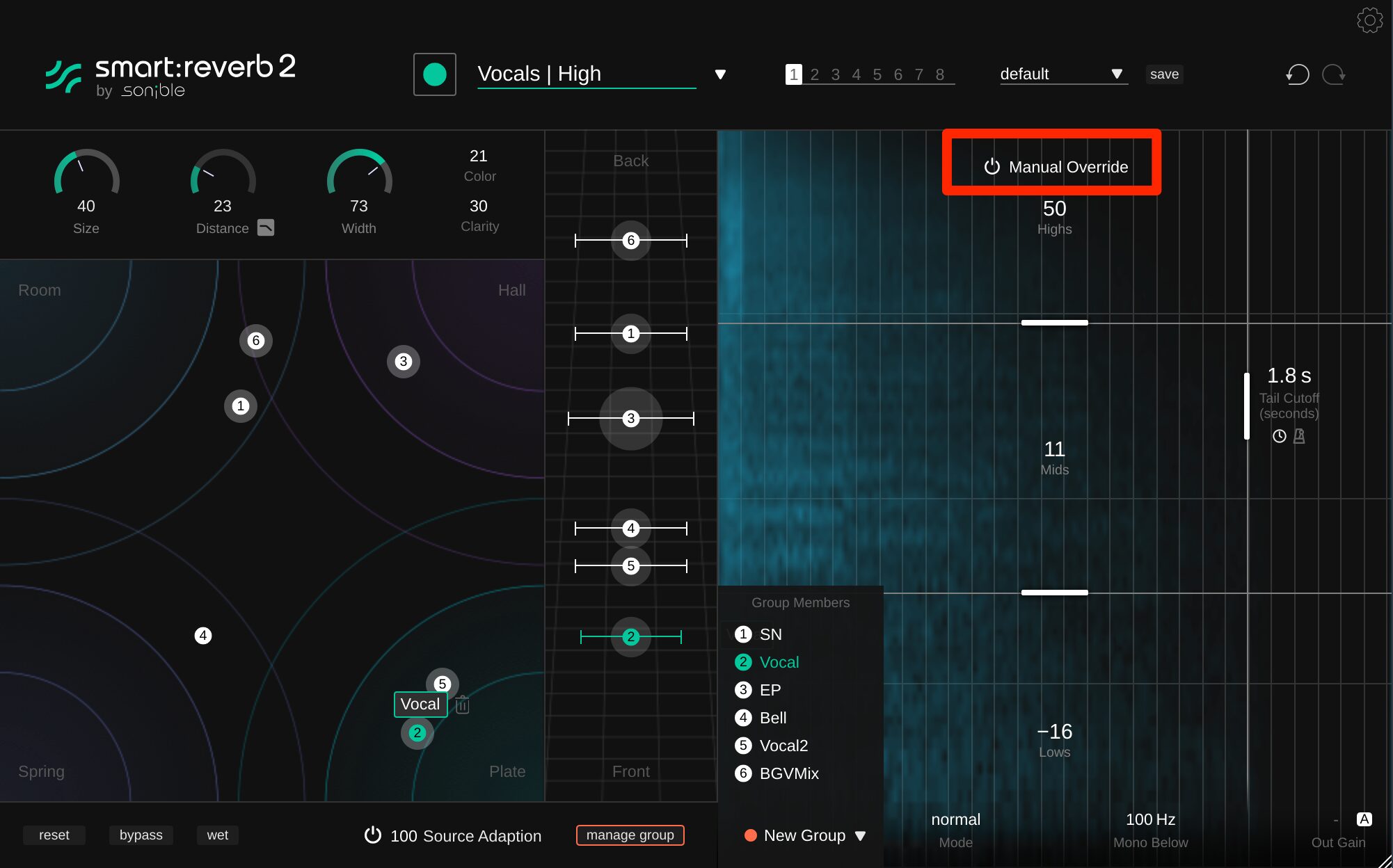The width and height of the screenshot is (1393, 868).
Task: Click the Vocals | High profile name field
Action: pyautogui.click(x=587, y=74)
